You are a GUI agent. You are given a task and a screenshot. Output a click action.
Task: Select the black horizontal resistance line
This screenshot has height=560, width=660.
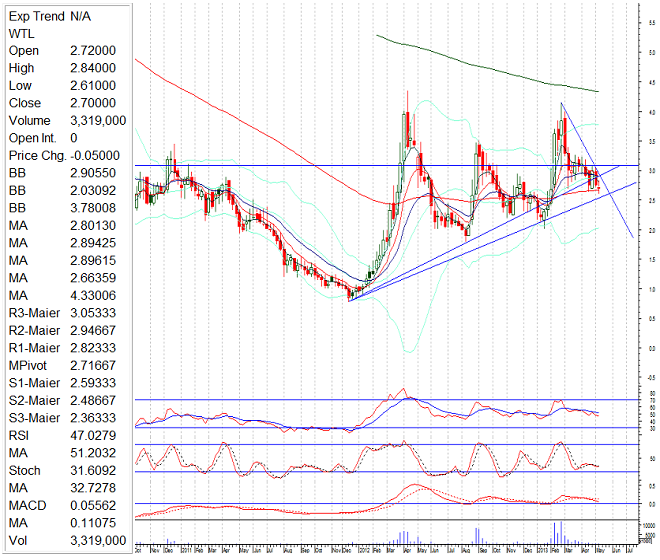[x=300, y=165]
